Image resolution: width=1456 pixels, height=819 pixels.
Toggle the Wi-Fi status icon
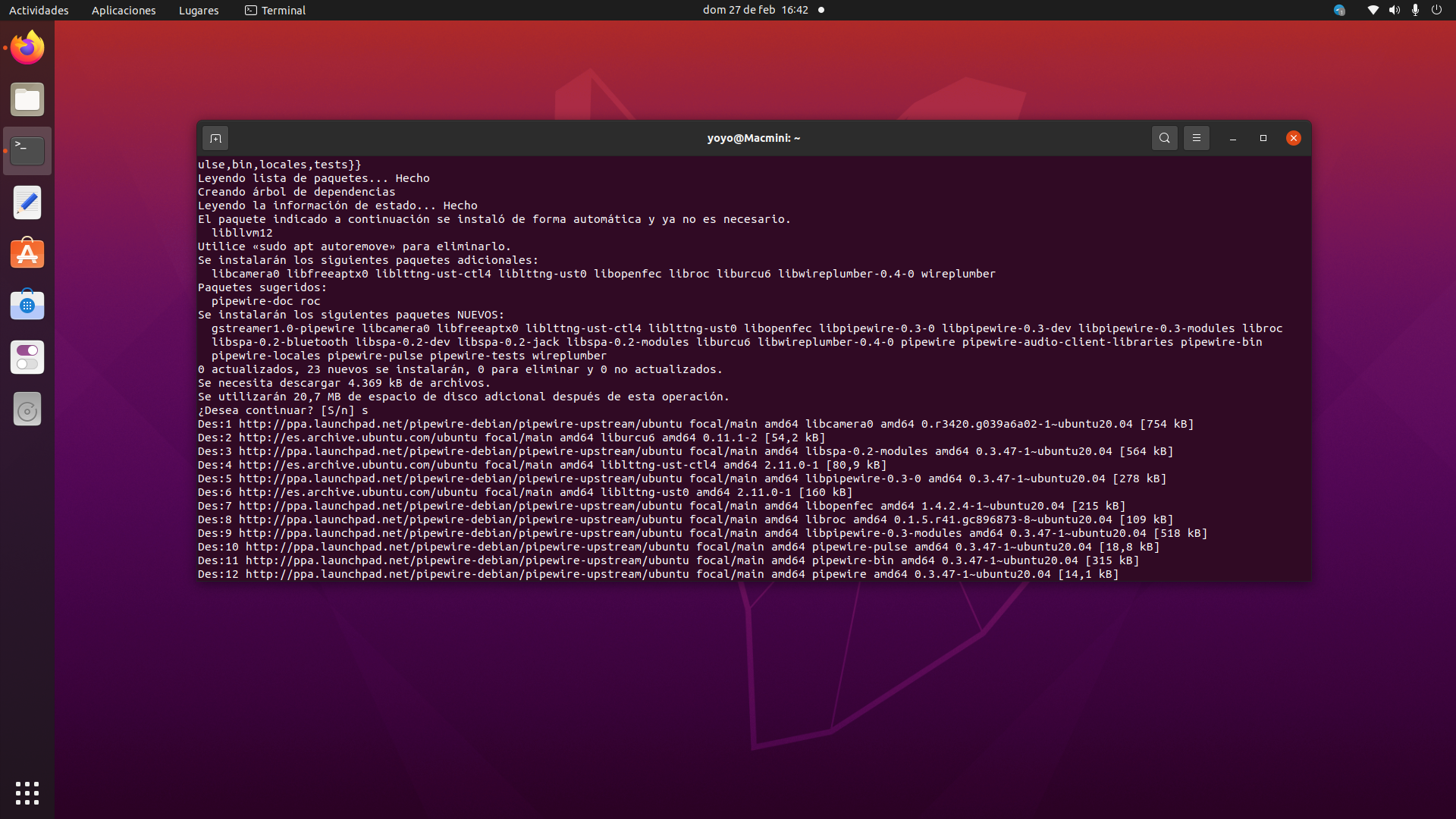[x=1372, y=10]
